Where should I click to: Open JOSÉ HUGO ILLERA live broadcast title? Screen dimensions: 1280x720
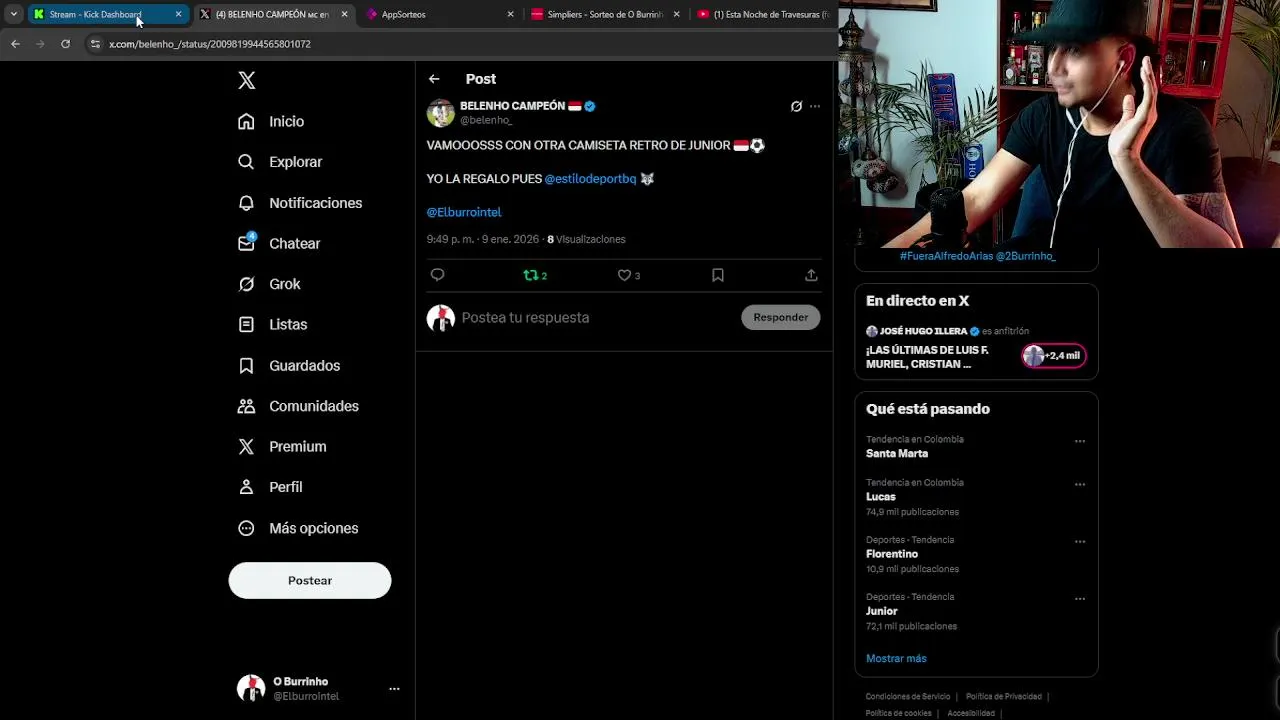point(927,357)
